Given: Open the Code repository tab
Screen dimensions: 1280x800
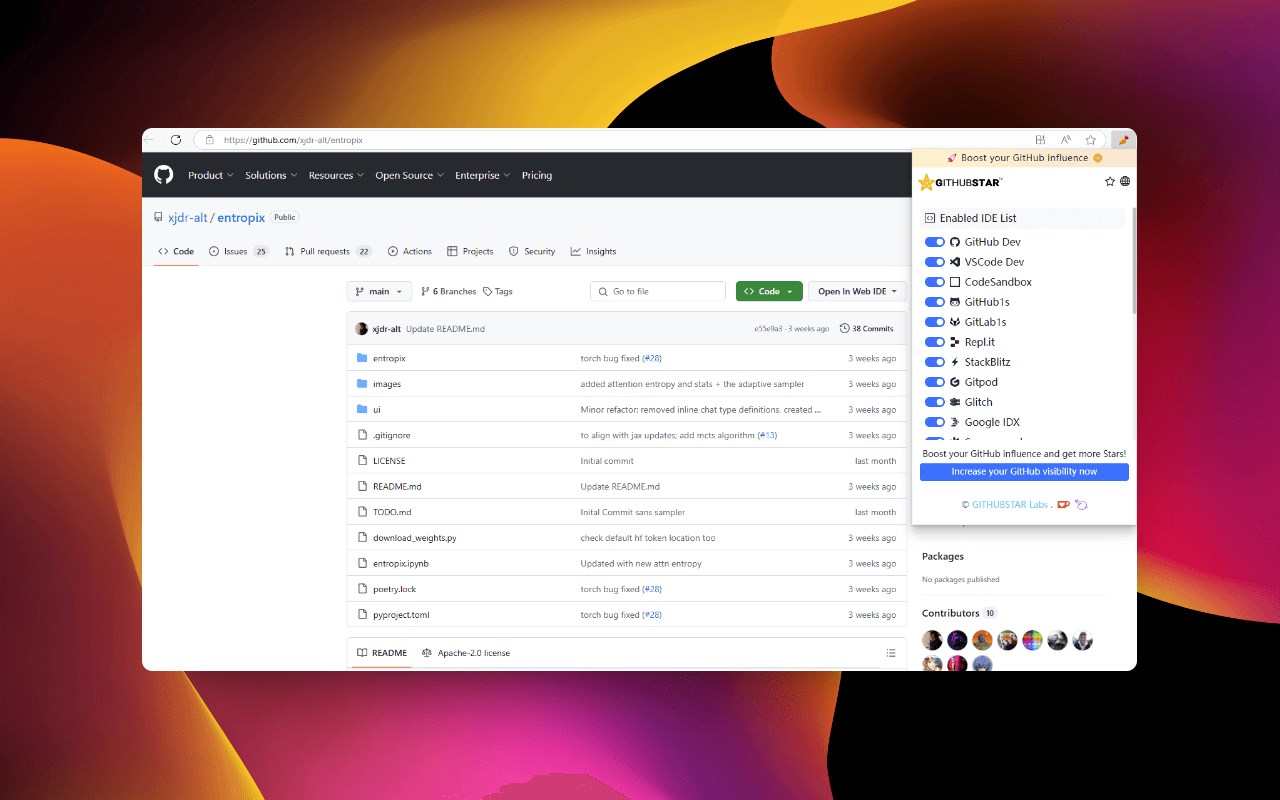Looking at the screenshot, I should point(176,251).
